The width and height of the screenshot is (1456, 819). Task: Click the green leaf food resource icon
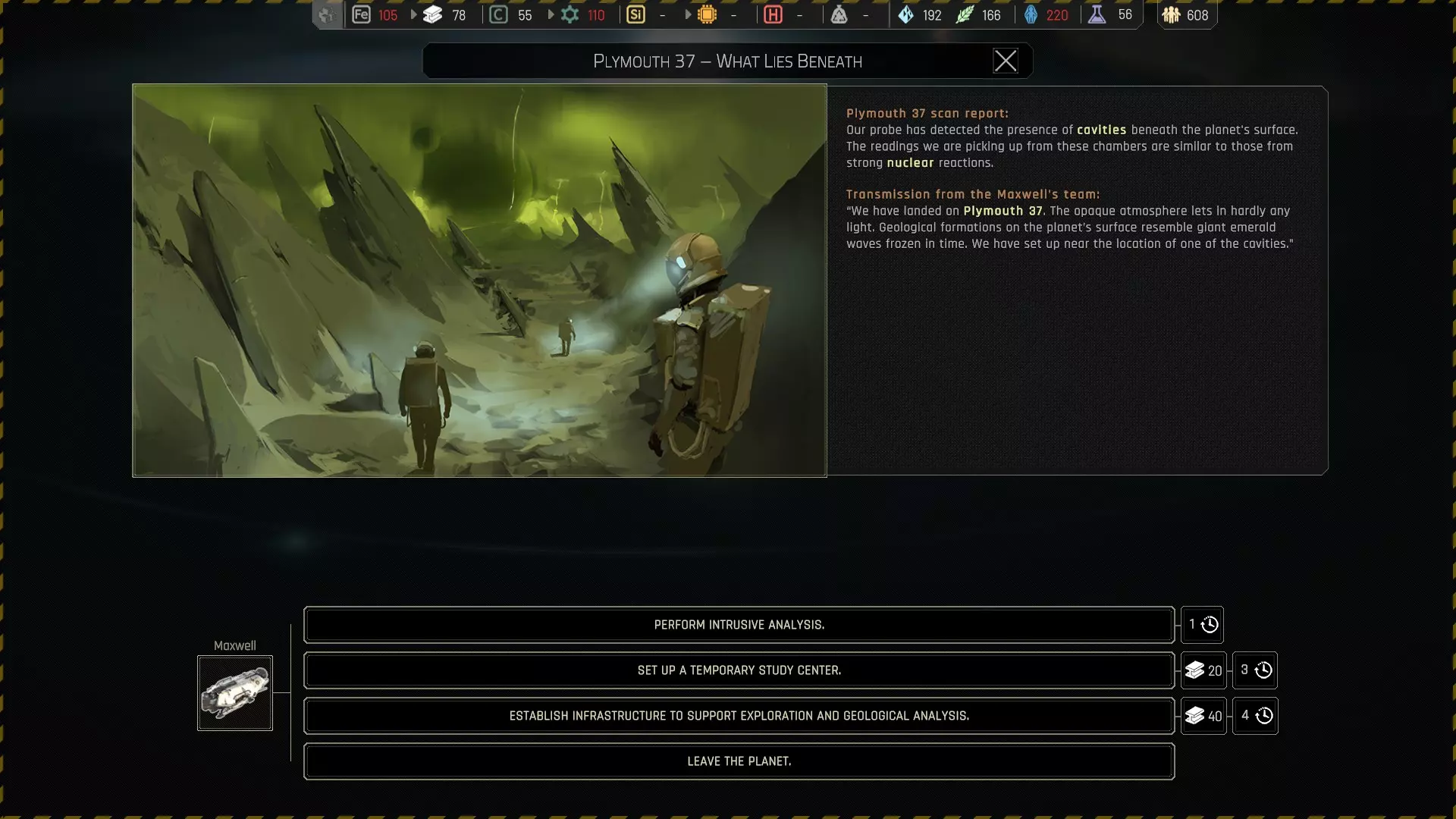(965, 14)
